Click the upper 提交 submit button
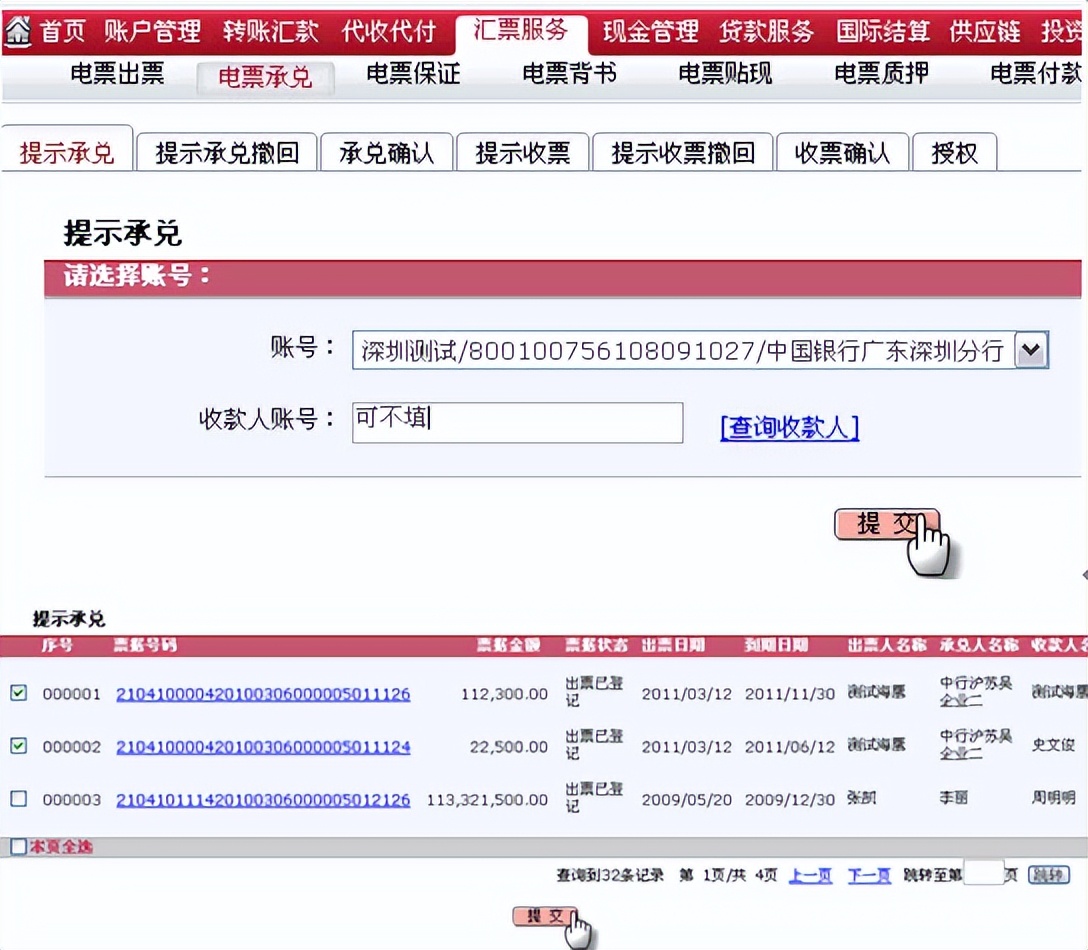 click(x=886, y=522)
